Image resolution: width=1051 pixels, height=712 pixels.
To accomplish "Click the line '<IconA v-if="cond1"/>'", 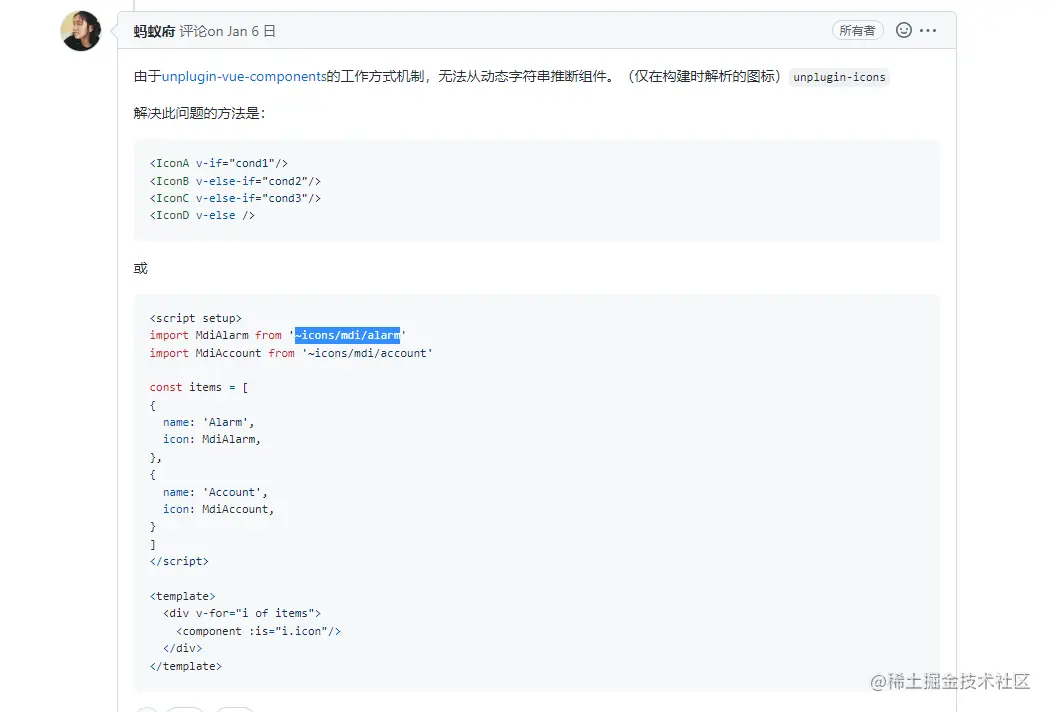I will [219, 164].
